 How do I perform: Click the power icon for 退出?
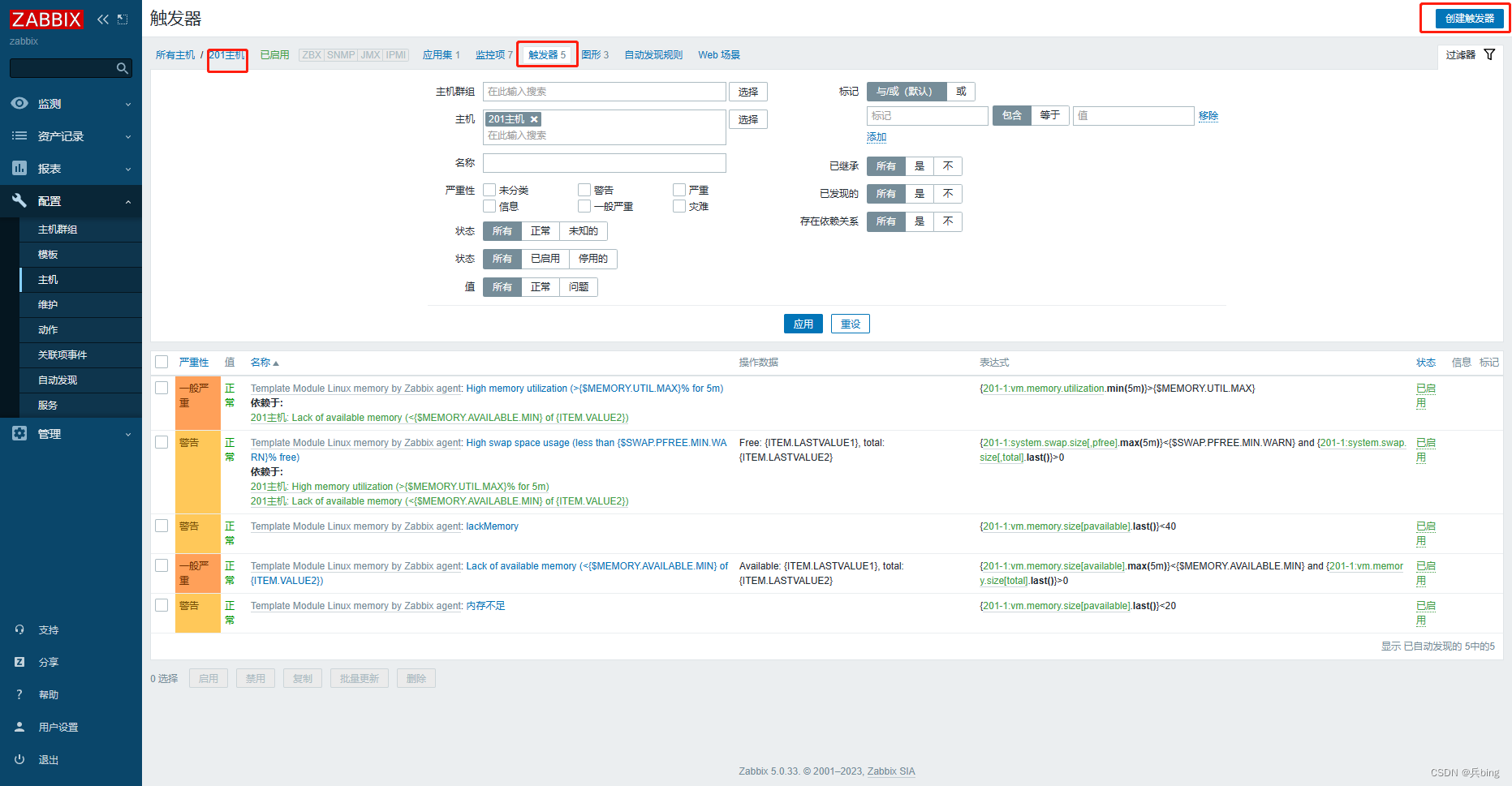click(19, 759)
